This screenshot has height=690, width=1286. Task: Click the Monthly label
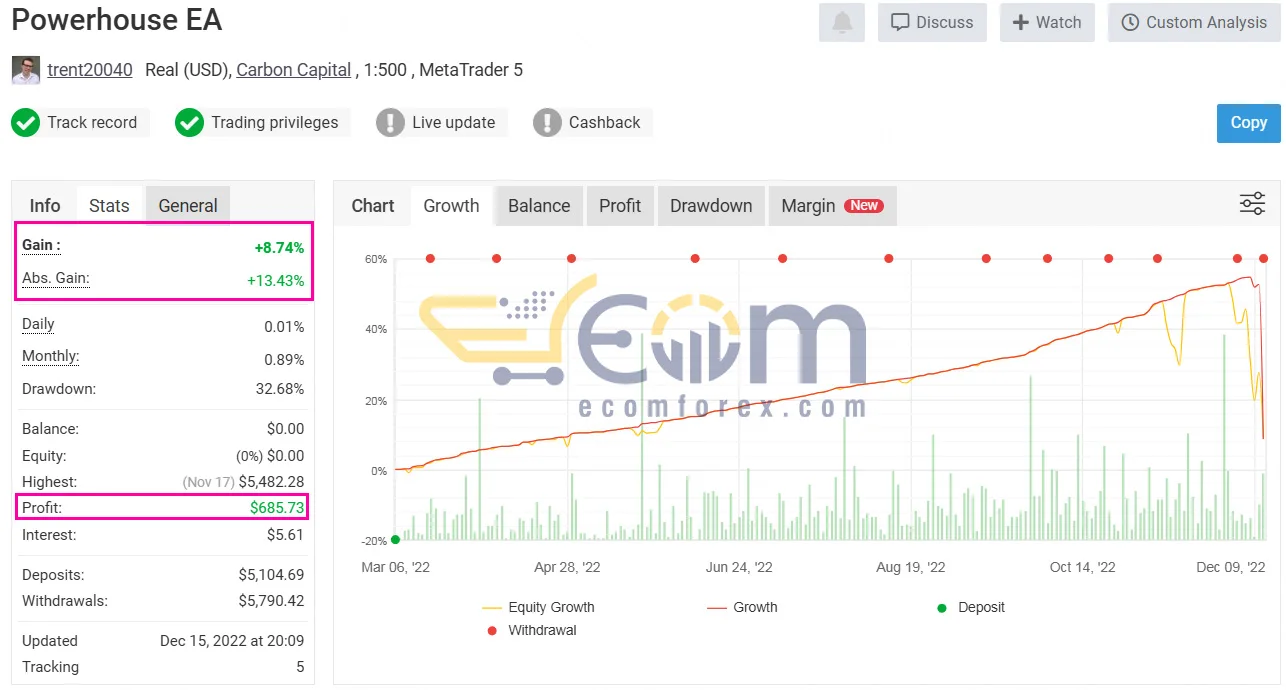tap(50, 356)
